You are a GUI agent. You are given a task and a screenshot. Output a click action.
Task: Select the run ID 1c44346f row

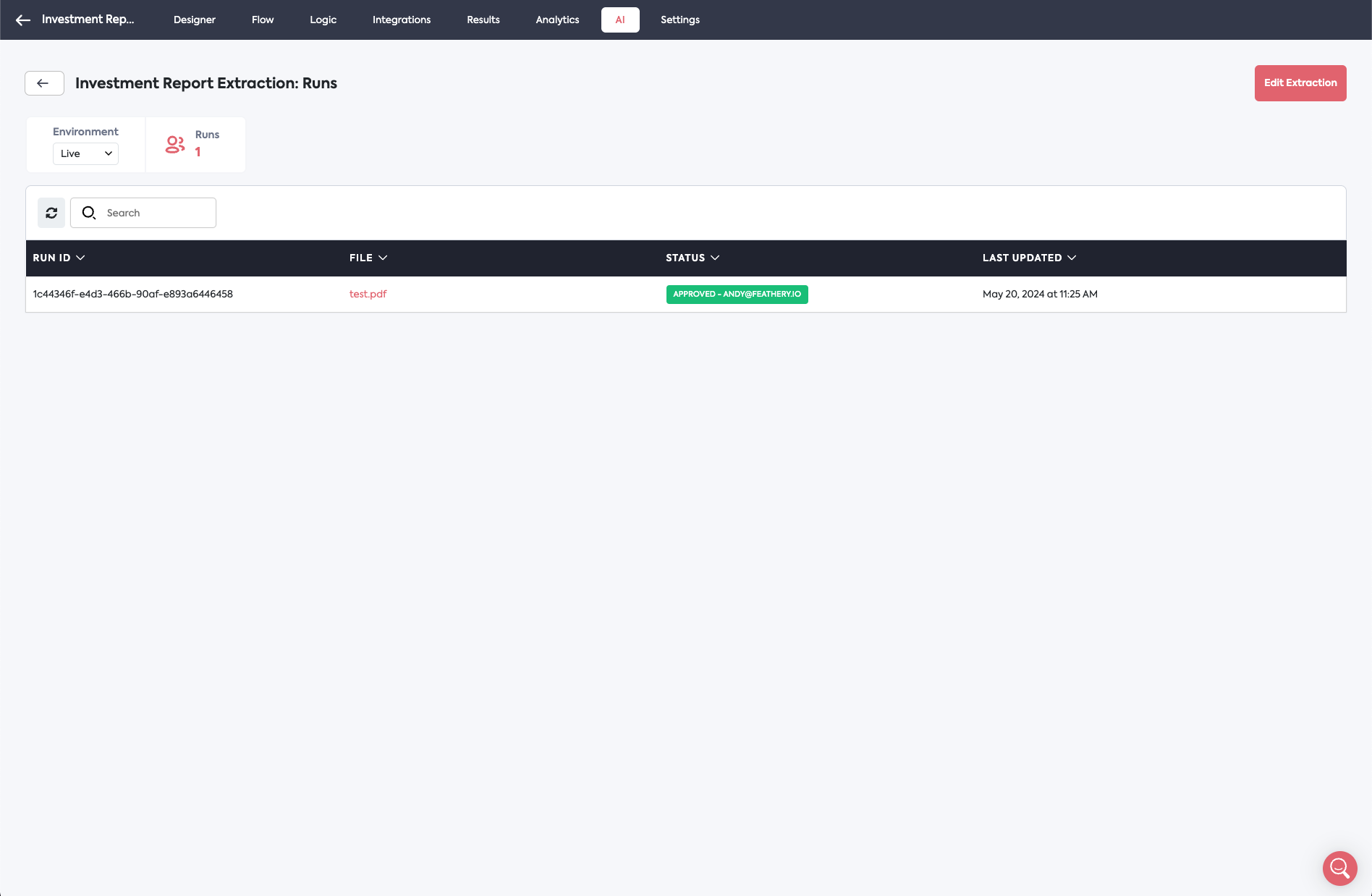133,294
